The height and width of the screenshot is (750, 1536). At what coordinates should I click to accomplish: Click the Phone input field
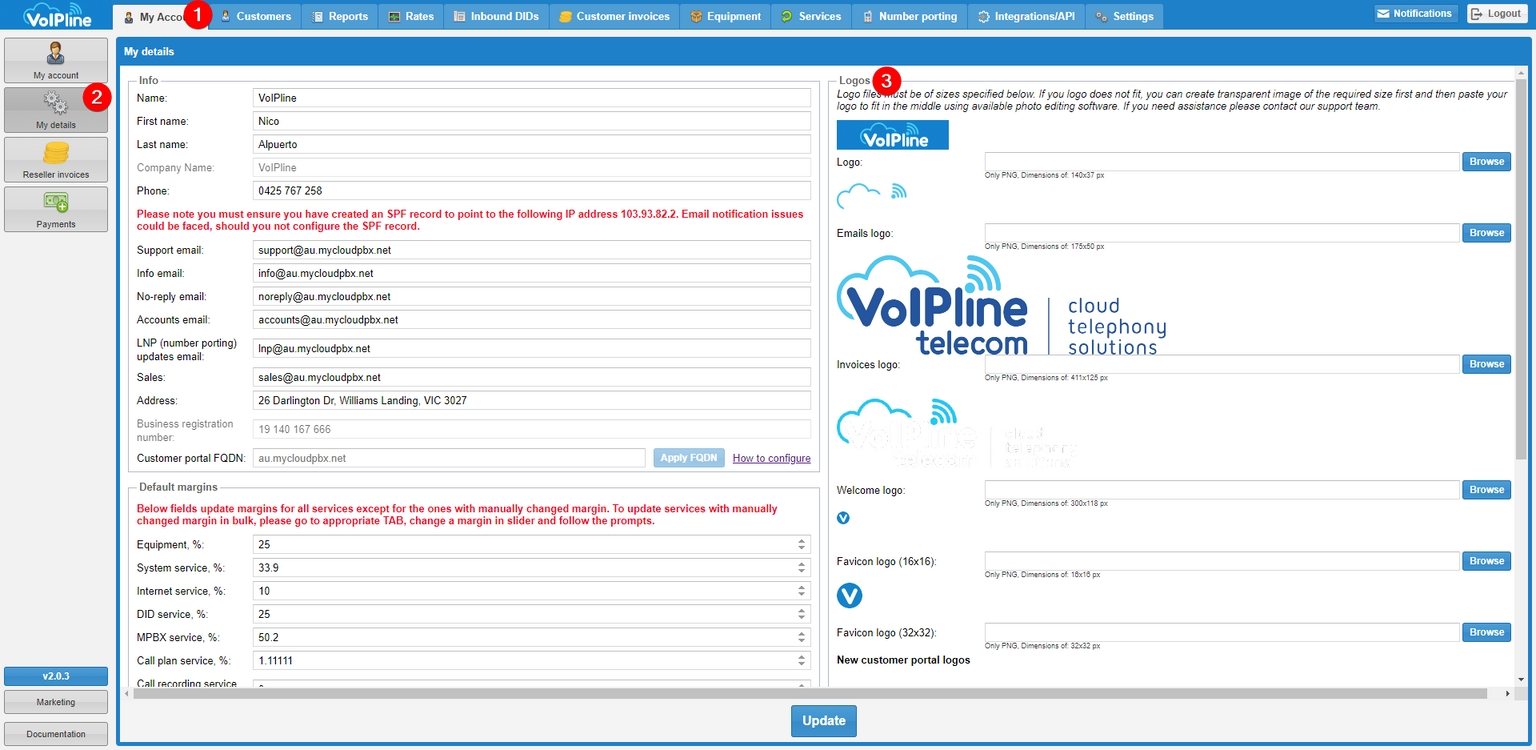(532, 191)
